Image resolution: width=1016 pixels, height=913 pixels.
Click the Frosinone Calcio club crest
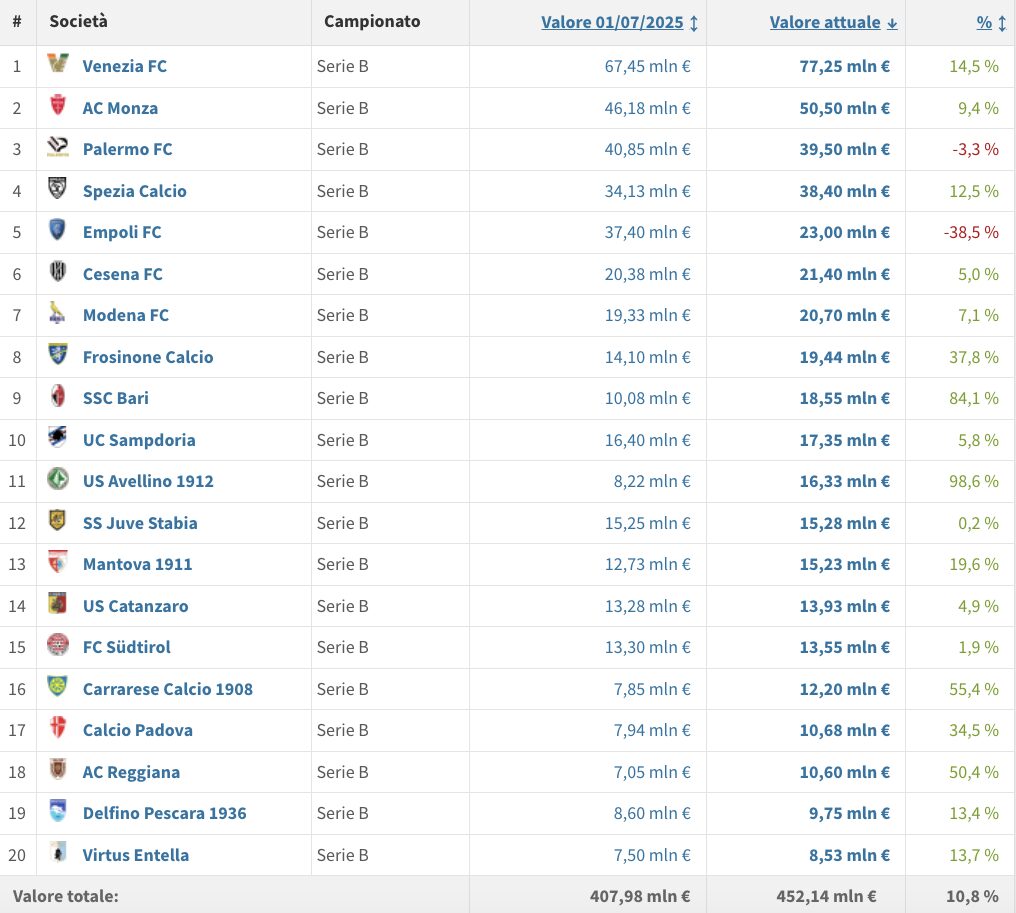pos(58,354)
